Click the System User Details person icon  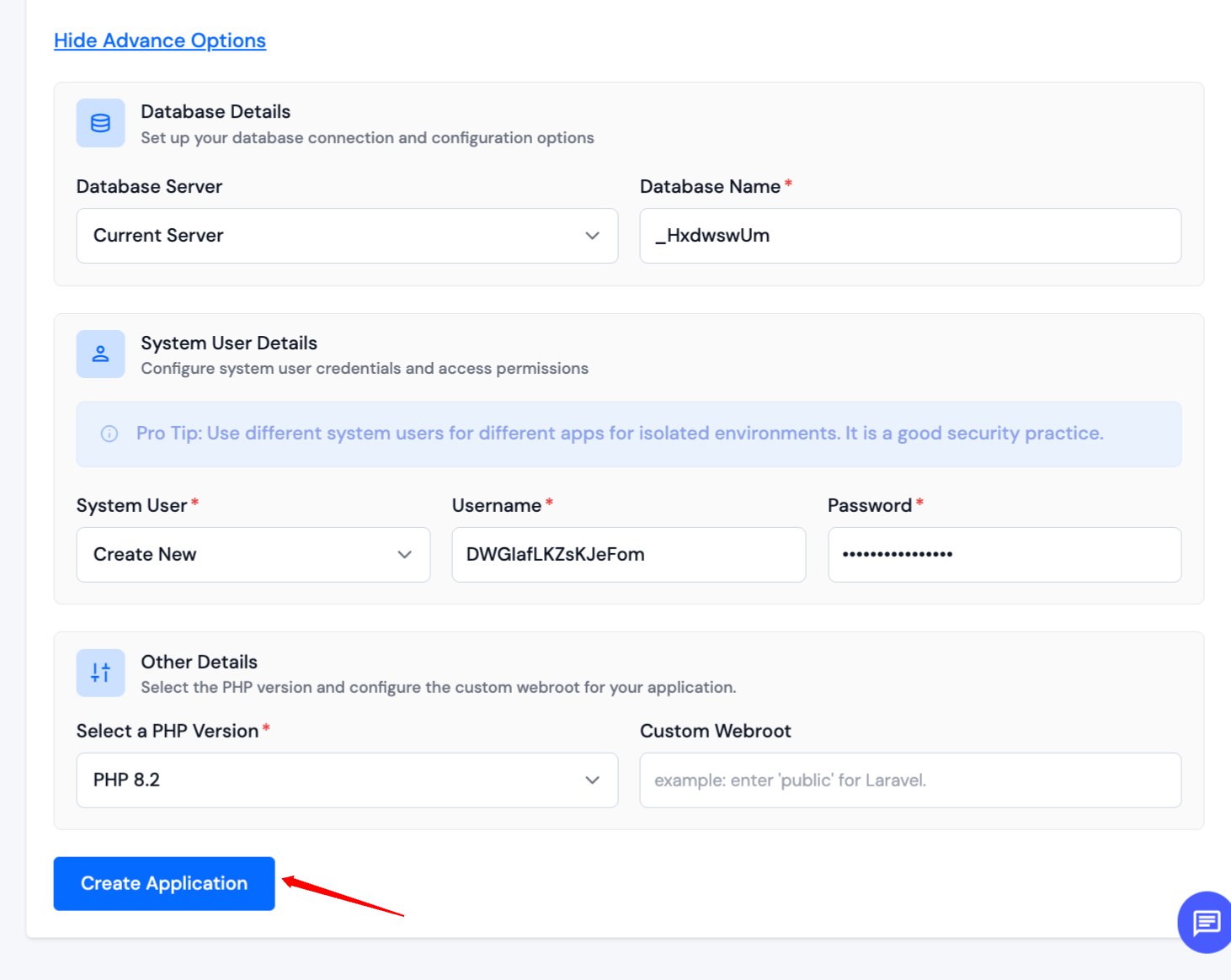click(x=100, y=354)
